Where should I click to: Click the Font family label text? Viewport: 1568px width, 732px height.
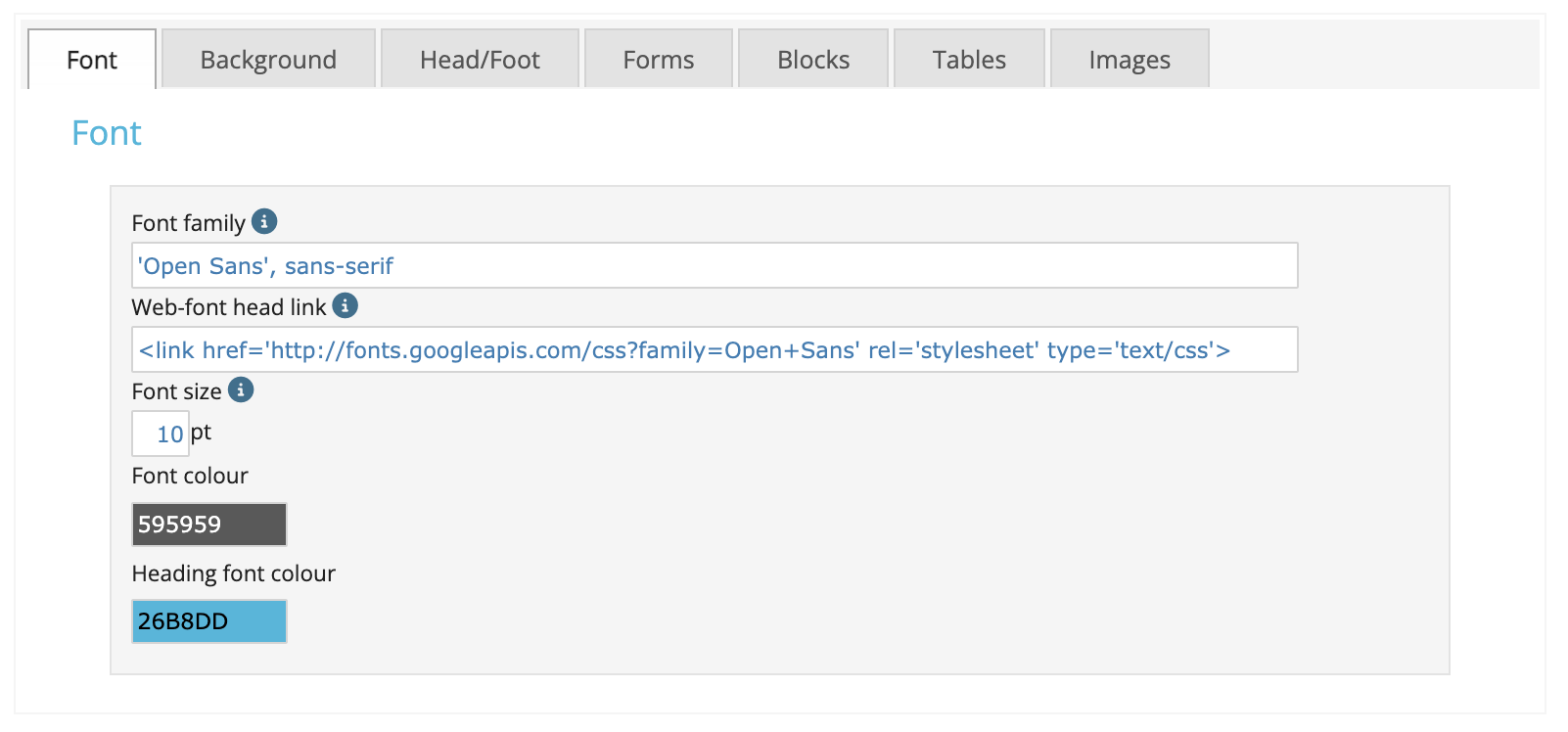pyautogui.click(x=189, y=223)
